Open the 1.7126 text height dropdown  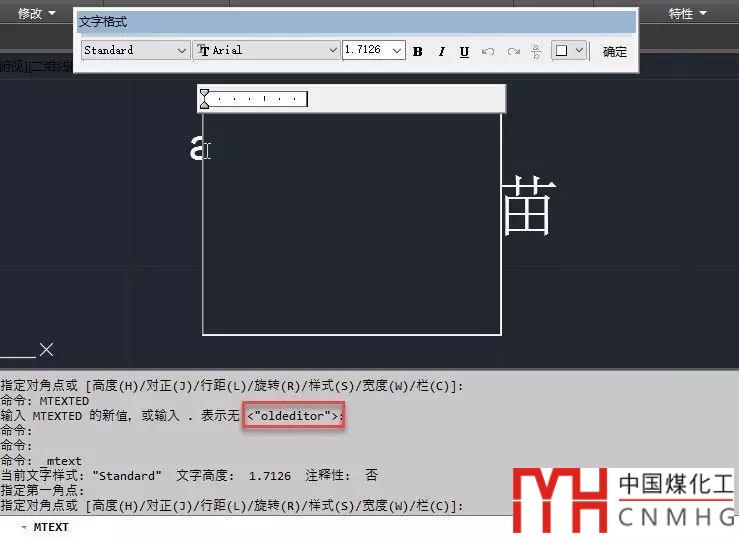click(x=397, y=50)
